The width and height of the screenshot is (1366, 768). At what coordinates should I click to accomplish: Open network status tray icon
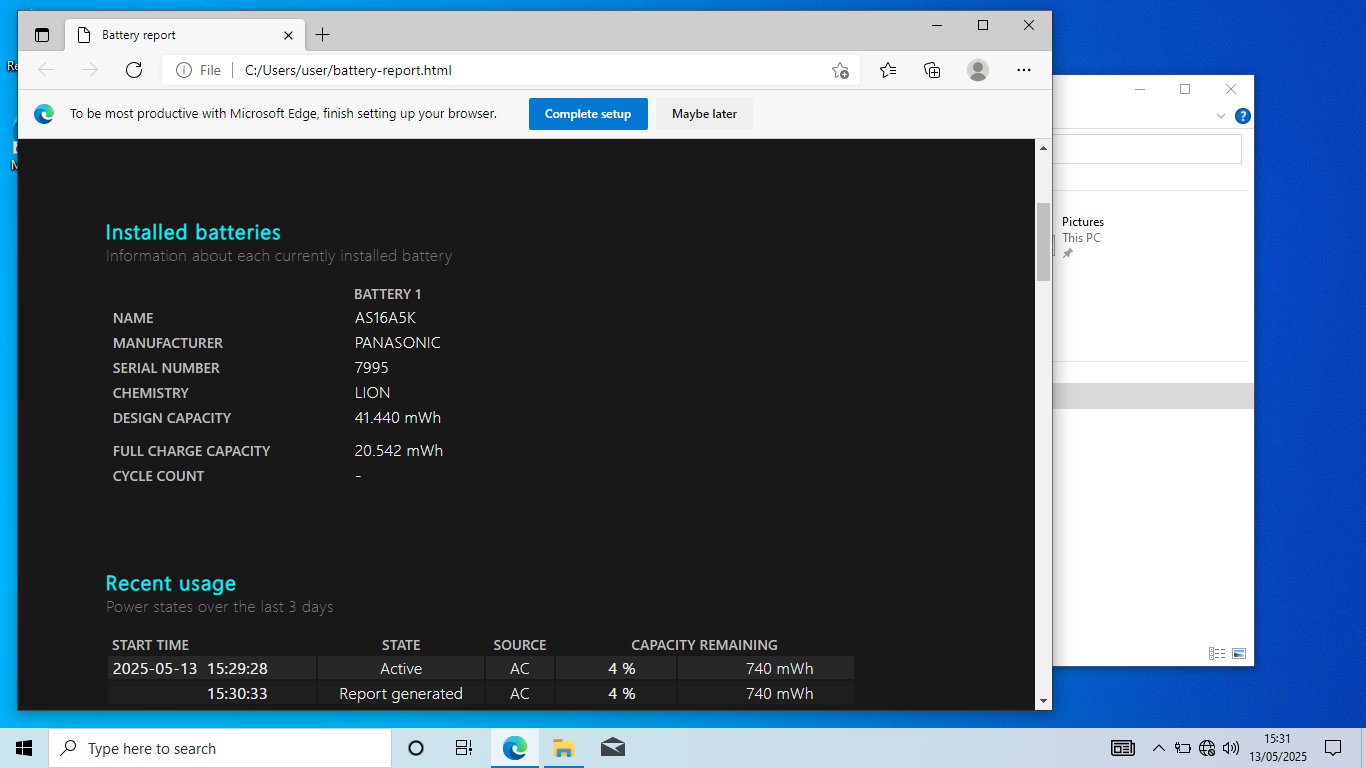[1207, 748]
